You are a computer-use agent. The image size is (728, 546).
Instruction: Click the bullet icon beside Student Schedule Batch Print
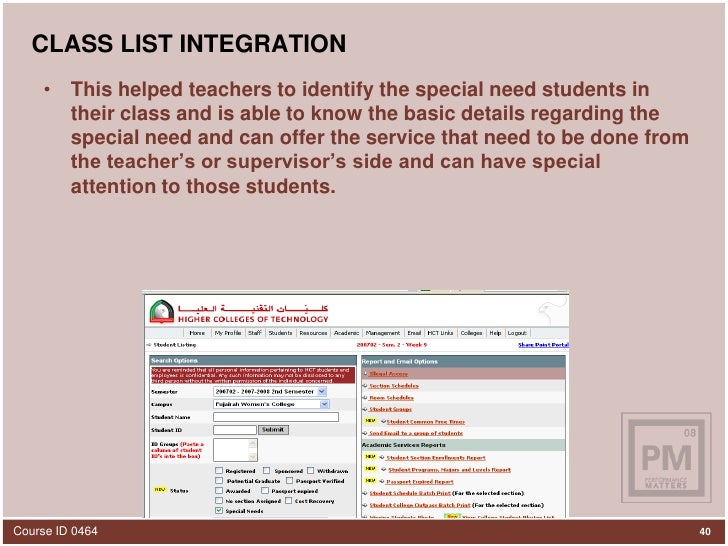365,493
